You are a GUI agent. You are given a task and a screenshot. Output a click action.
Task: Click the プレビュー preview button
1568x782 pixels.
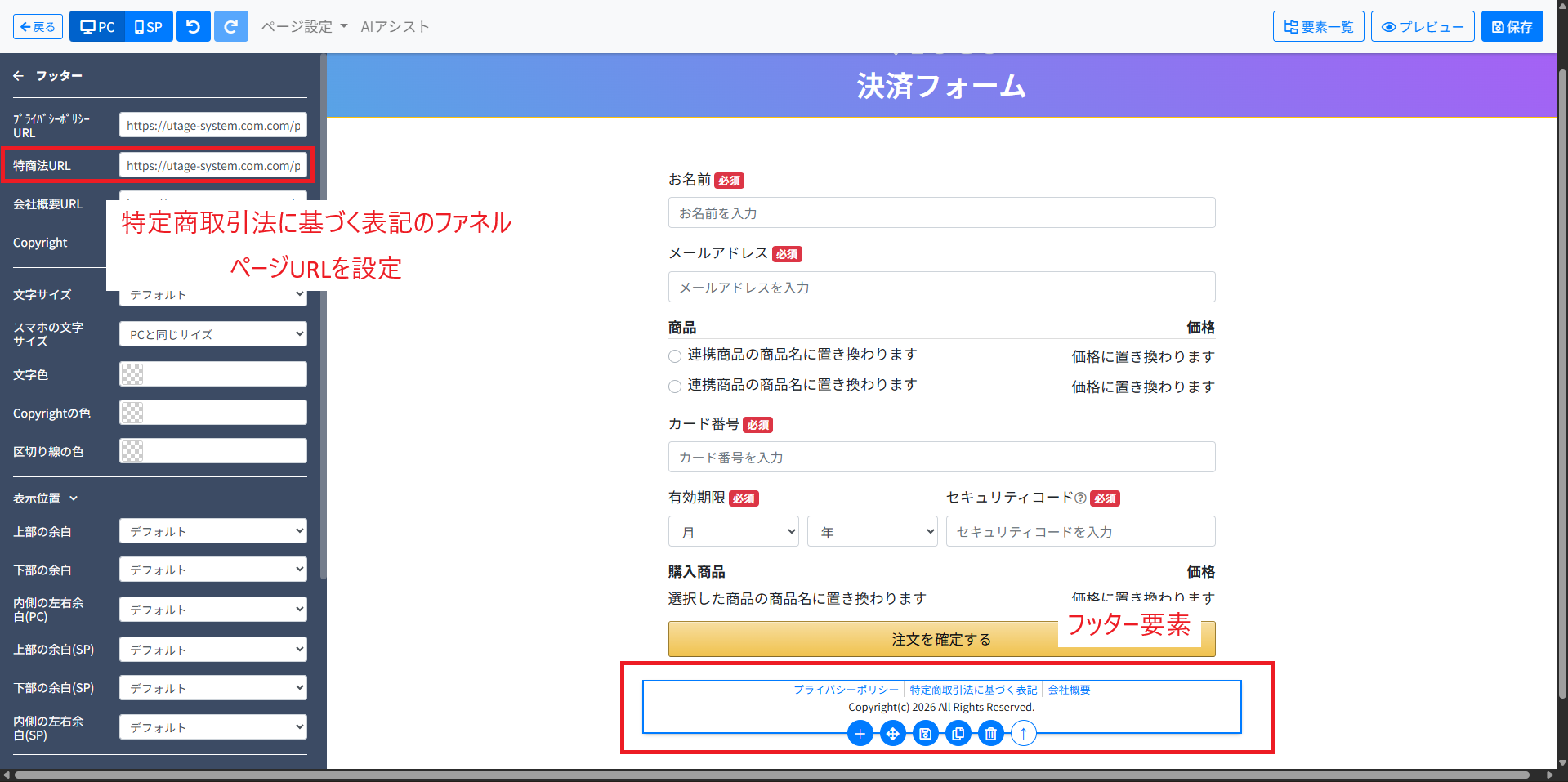pos(1422,27)
